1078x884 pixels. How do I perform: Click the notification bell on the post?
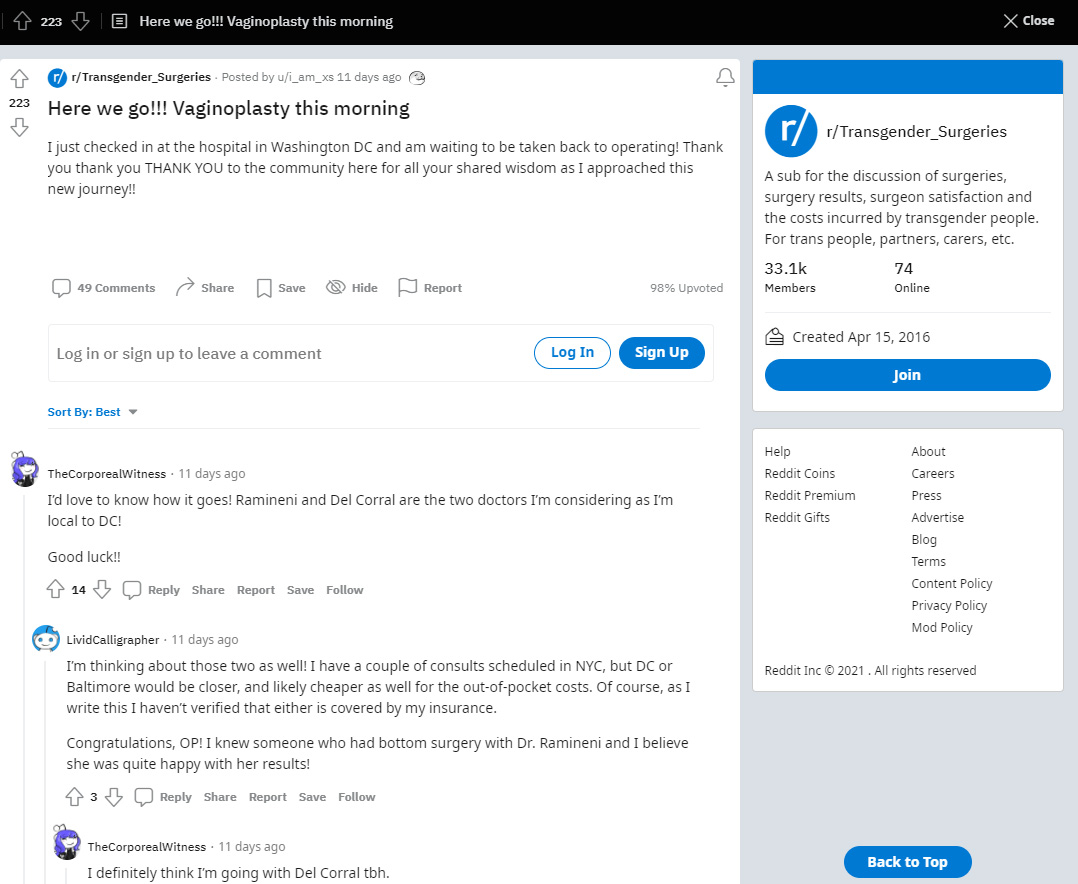point(725,78)
